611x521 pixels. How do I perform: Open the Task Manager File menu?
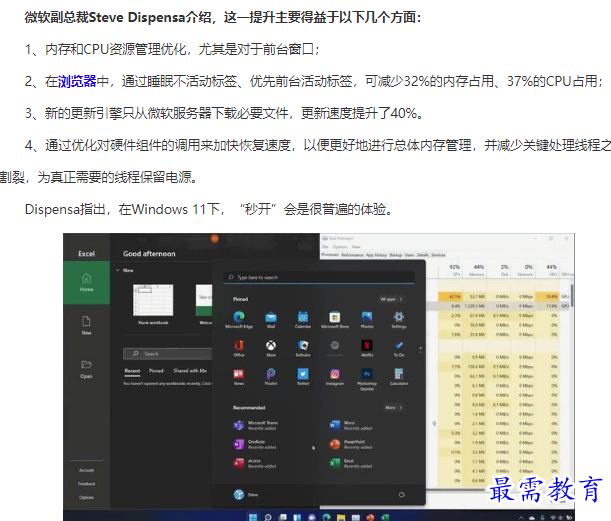325,247
